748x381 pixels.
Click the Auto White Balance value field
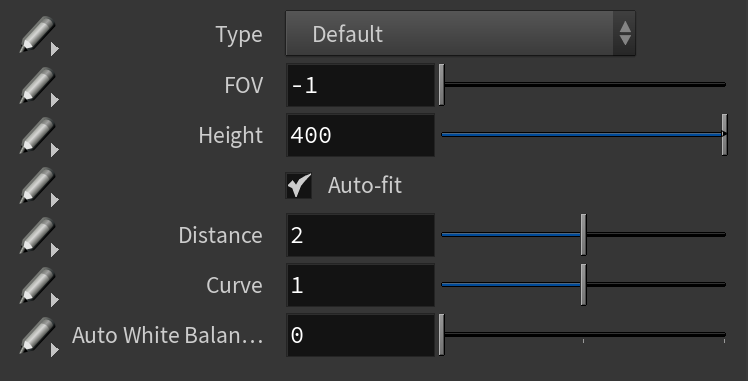click(x=361, y=336)
